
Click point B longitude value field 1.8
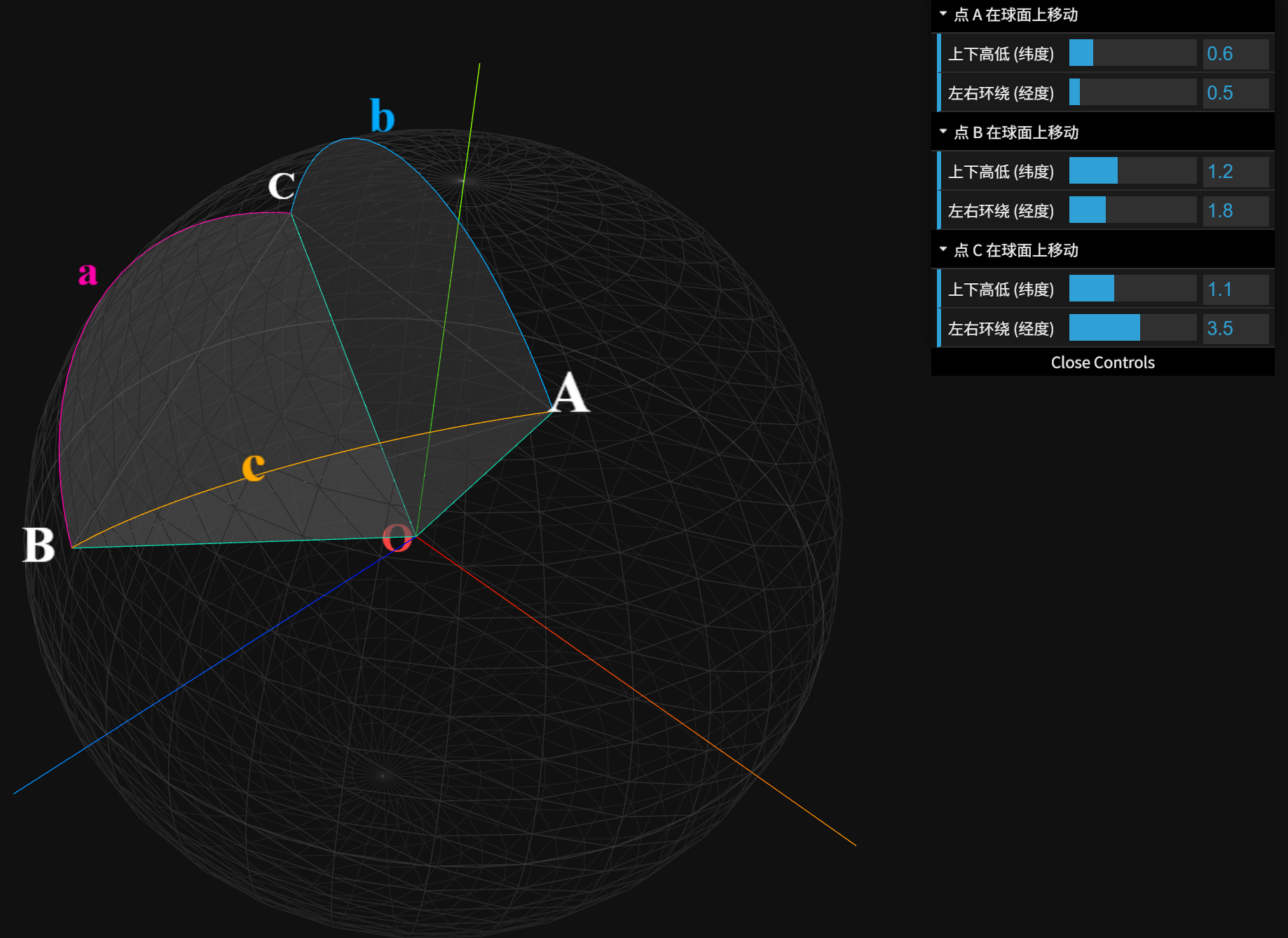point(1235,210)
